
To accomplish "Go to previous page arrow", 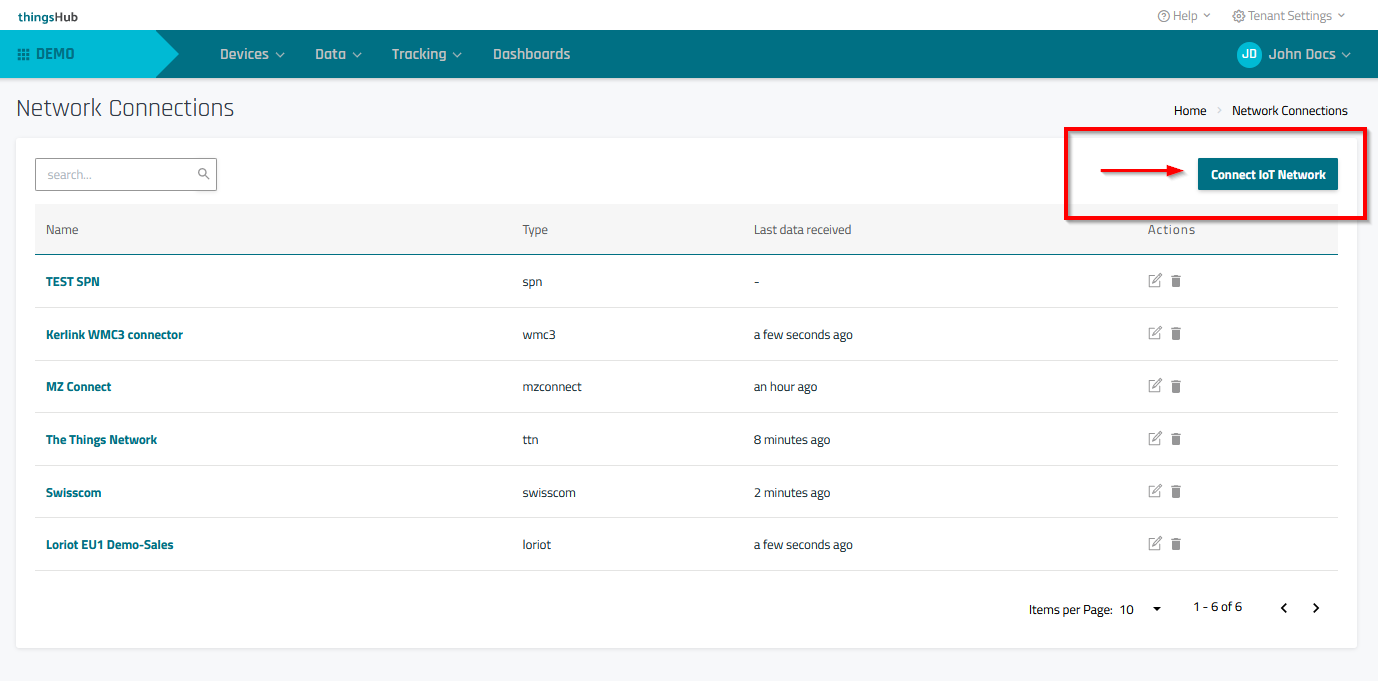I will tap(1284, 608).
